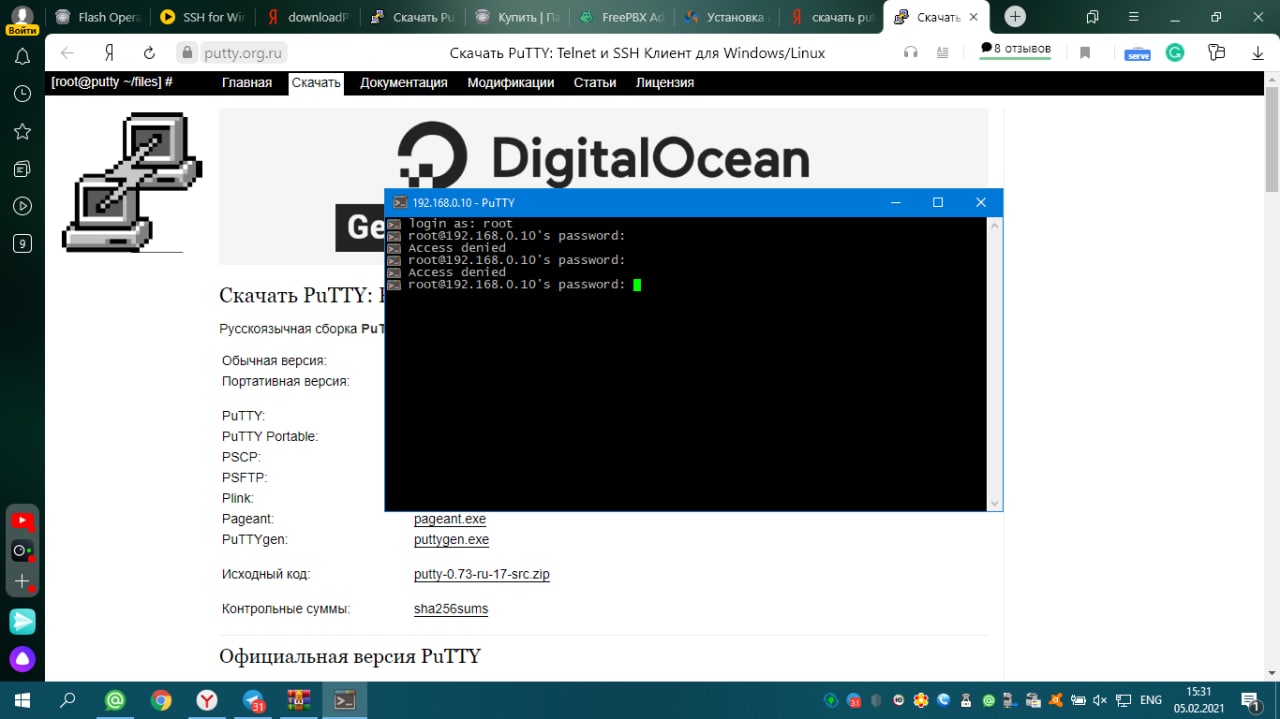Viewport: 1280px width, 719px height.
Task: Click the Войти sign-in avatar
Action: click(22, 21)
